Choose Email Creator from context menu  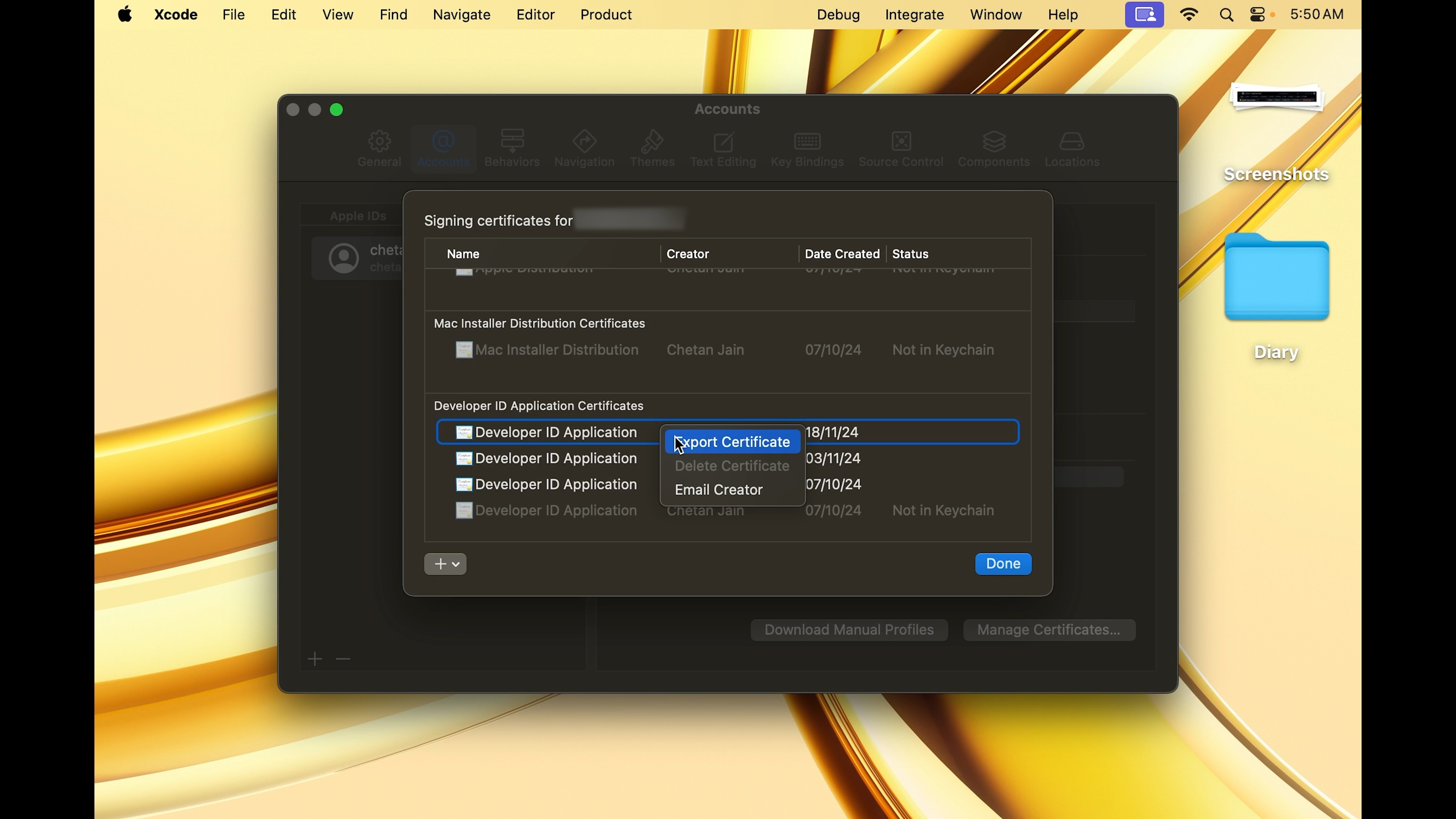(719, 490)
